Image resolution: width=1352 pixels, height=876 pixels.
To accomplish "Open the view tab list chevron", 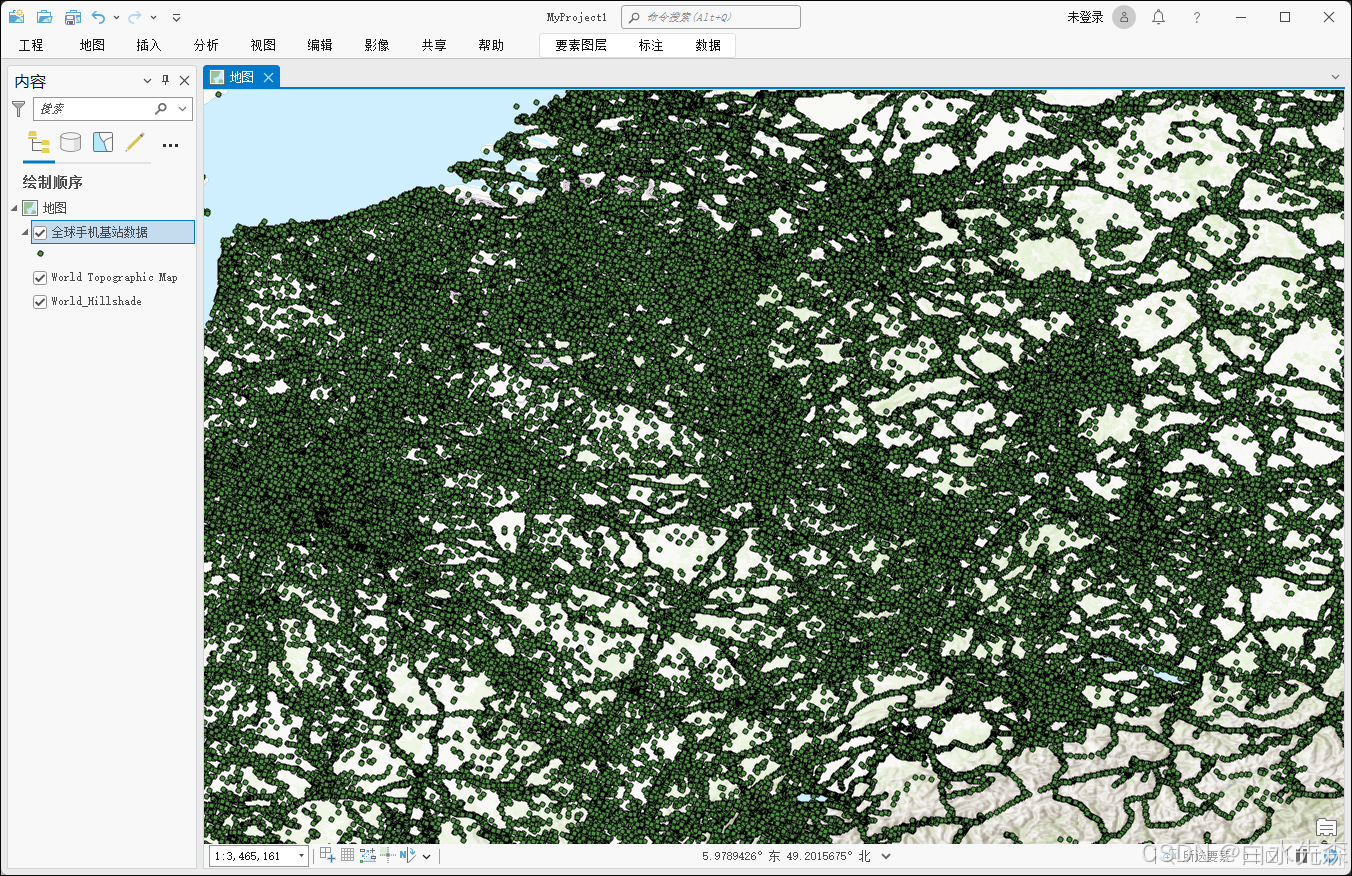I will [1334, 77].
